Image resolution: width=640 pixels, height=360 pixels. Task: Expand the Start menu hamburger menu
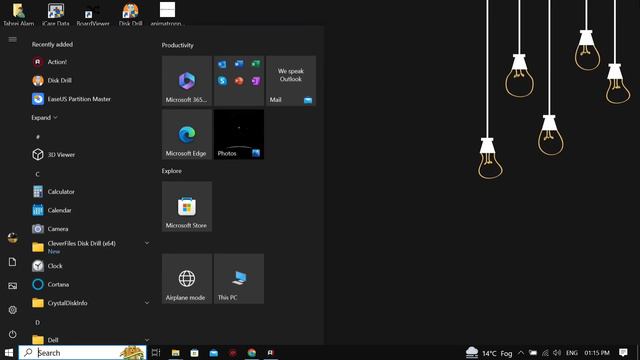12,40
